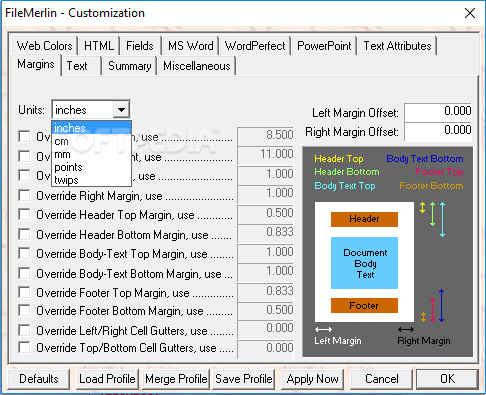The height and width of the screenshot is (395, 486).
Task: Click the Right Margin Offset field
Action: 438,131
